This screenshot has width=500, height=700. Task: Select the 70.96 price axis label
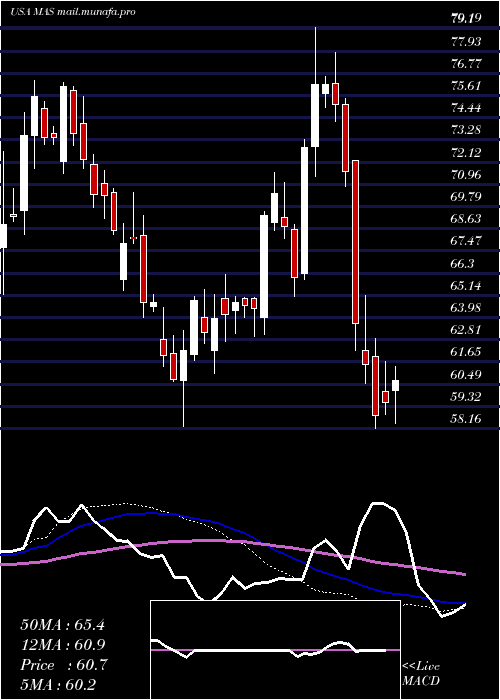pyautogui.click(x=466, y=174)
